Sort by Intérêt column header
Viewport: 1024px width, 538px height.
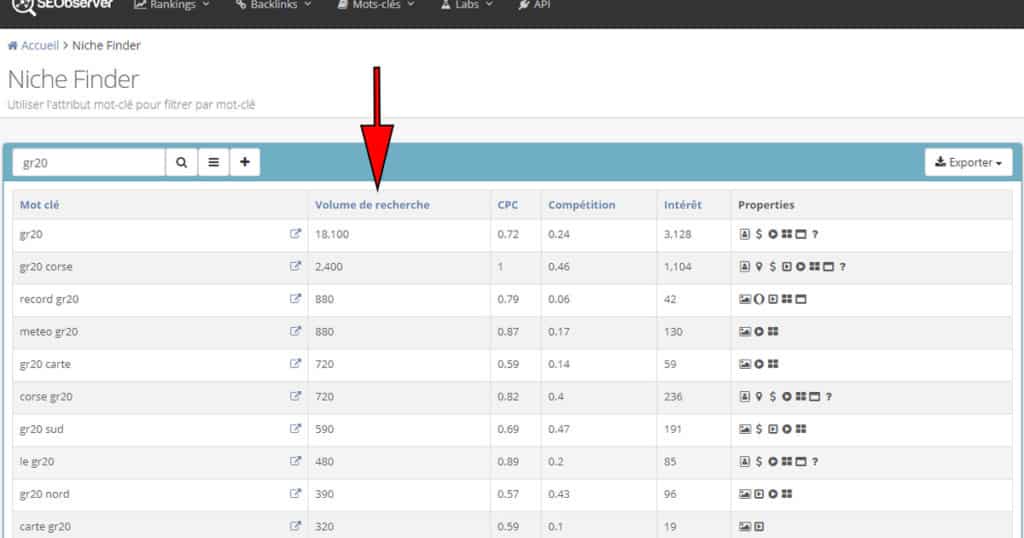coord(682,205)
